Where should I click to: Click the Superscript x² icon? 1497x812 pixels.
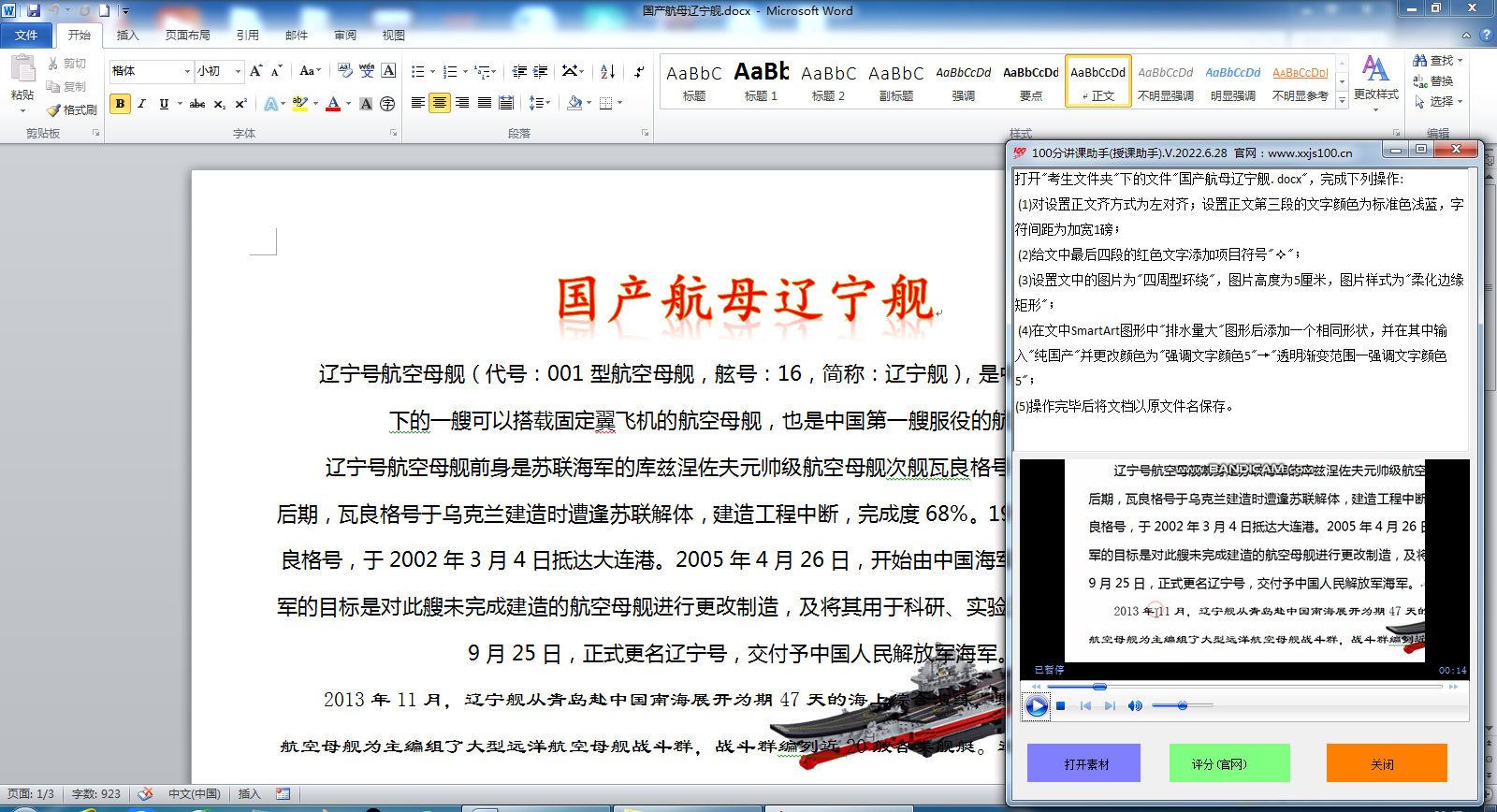[x=240, y=104]
